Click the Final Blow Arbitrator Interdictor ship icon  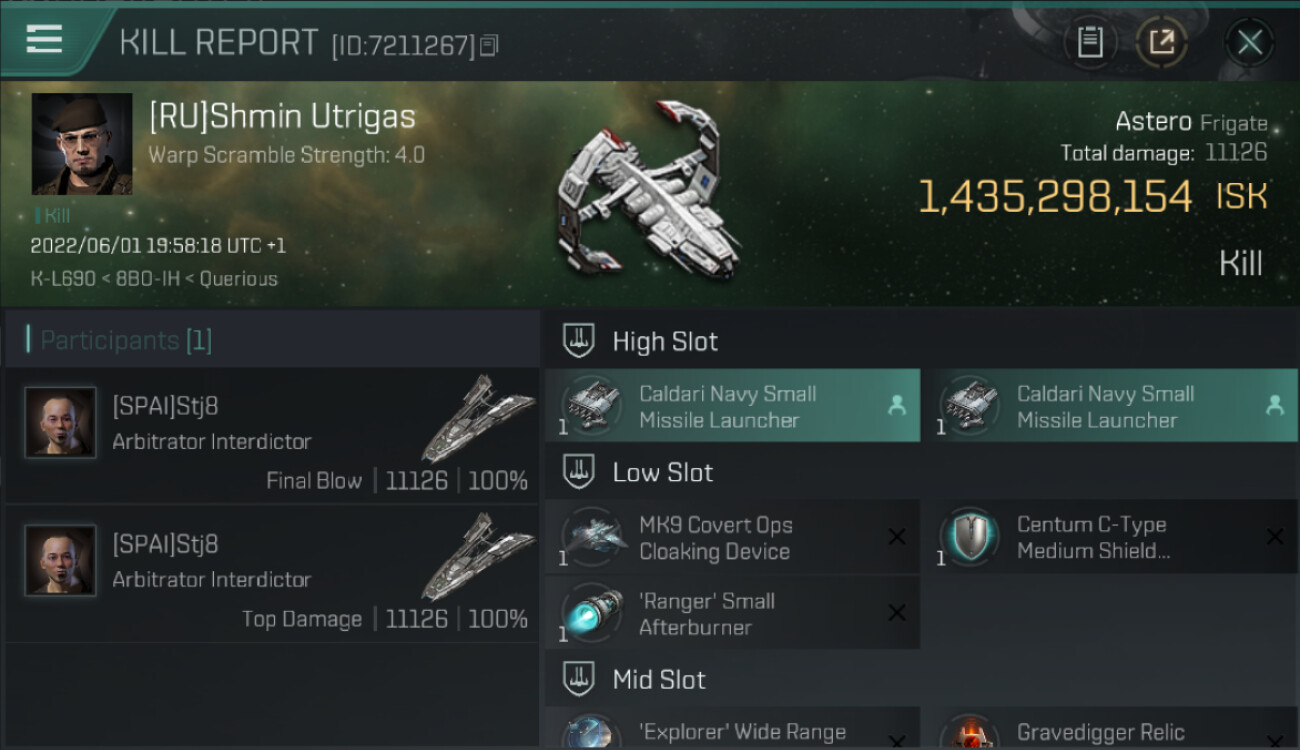[477, 419]
